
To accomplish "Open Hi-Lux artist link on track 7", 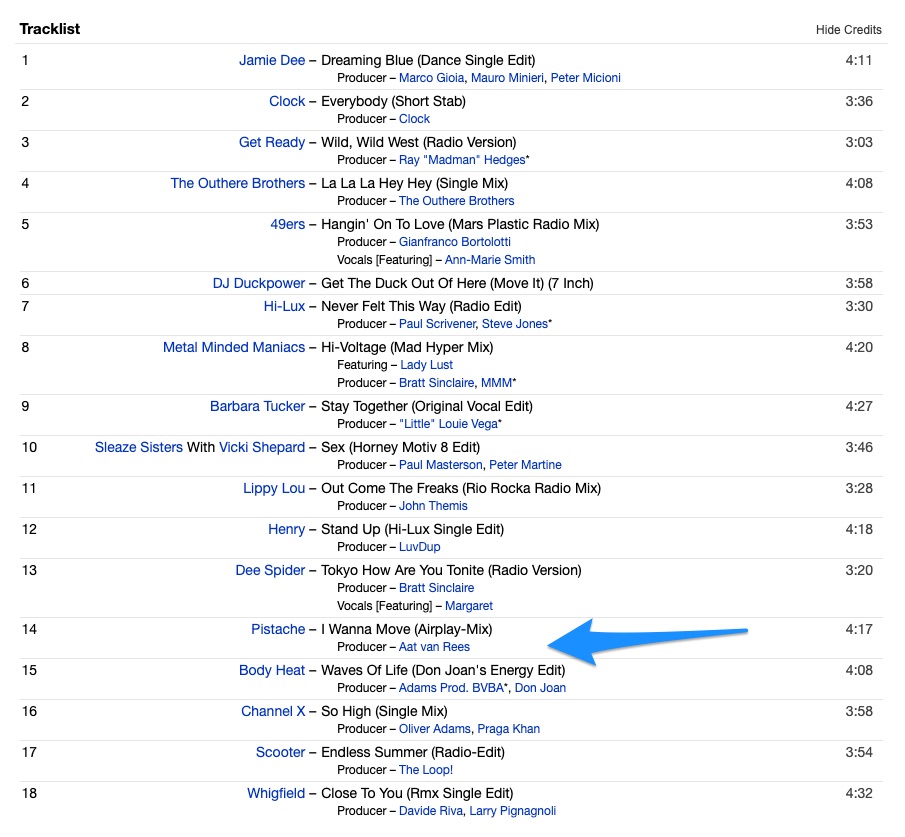I will (x=284, y=306).
